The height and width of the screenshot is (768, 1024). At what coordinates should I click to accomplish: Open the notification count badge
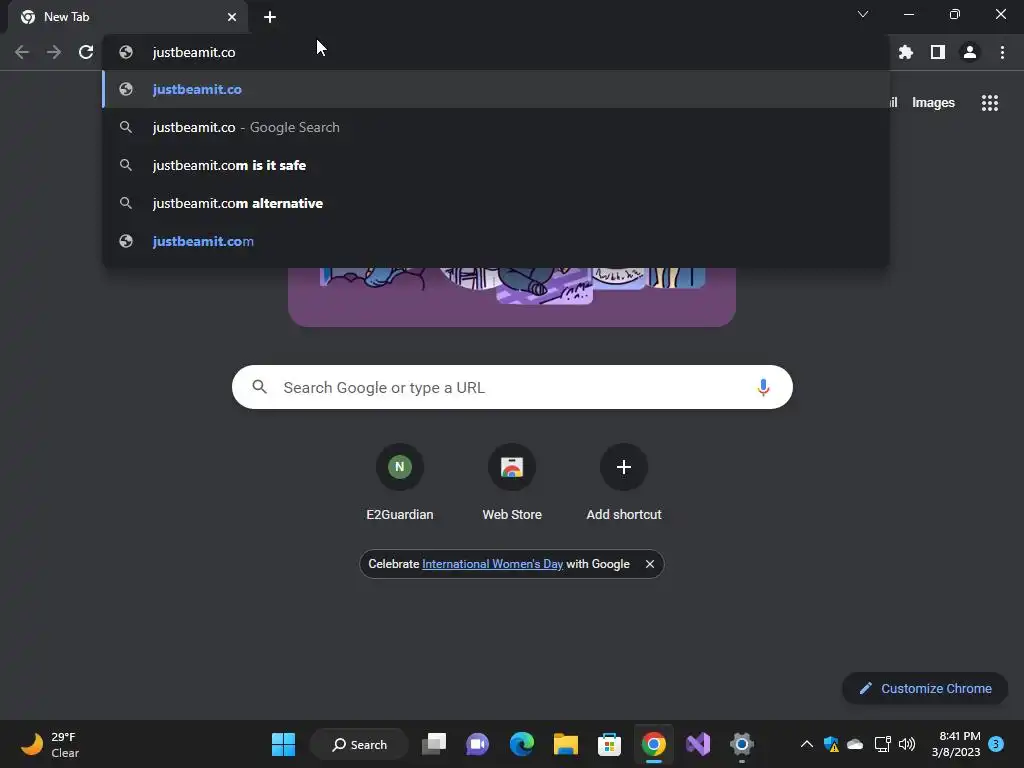coord(996,744)
